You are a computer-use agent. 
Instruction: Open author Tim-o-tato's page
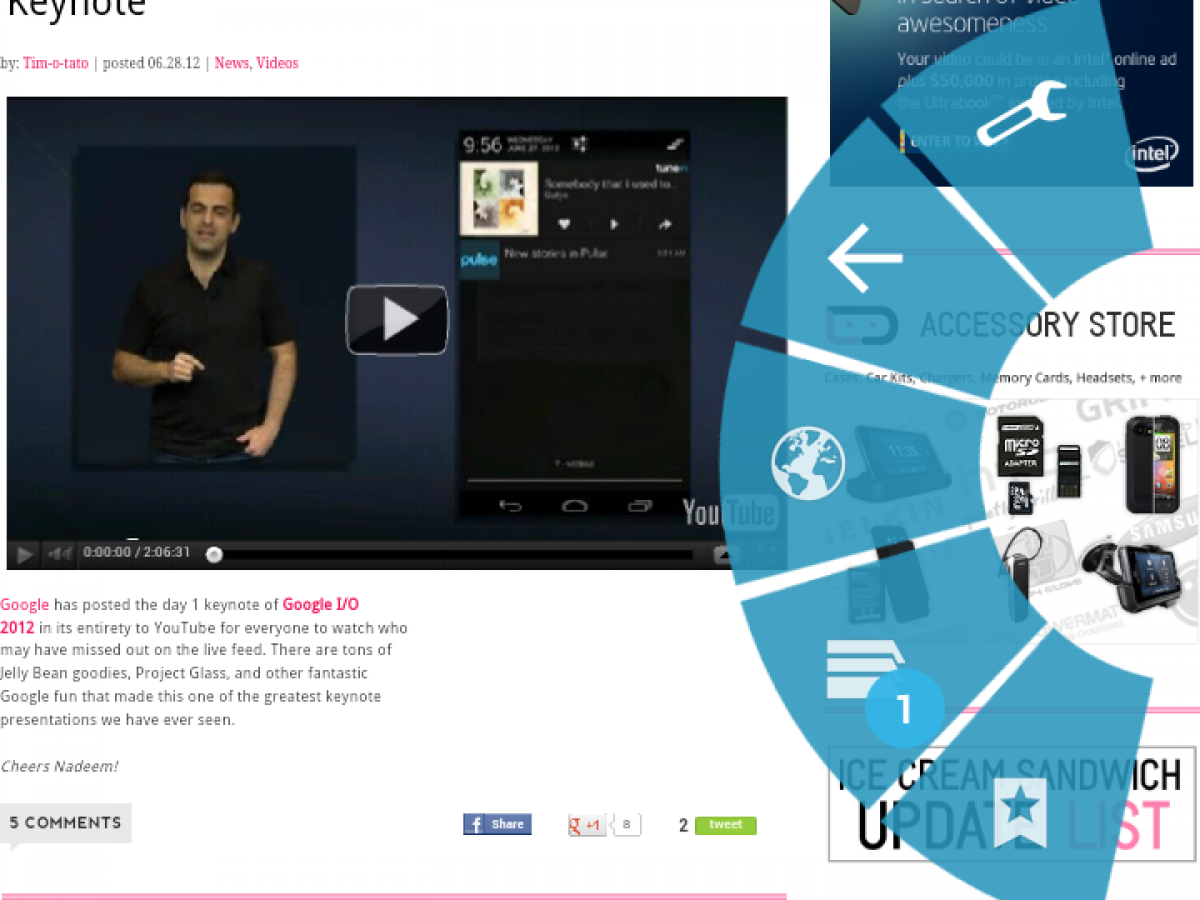pyautogui.click(x=56, y=63)
